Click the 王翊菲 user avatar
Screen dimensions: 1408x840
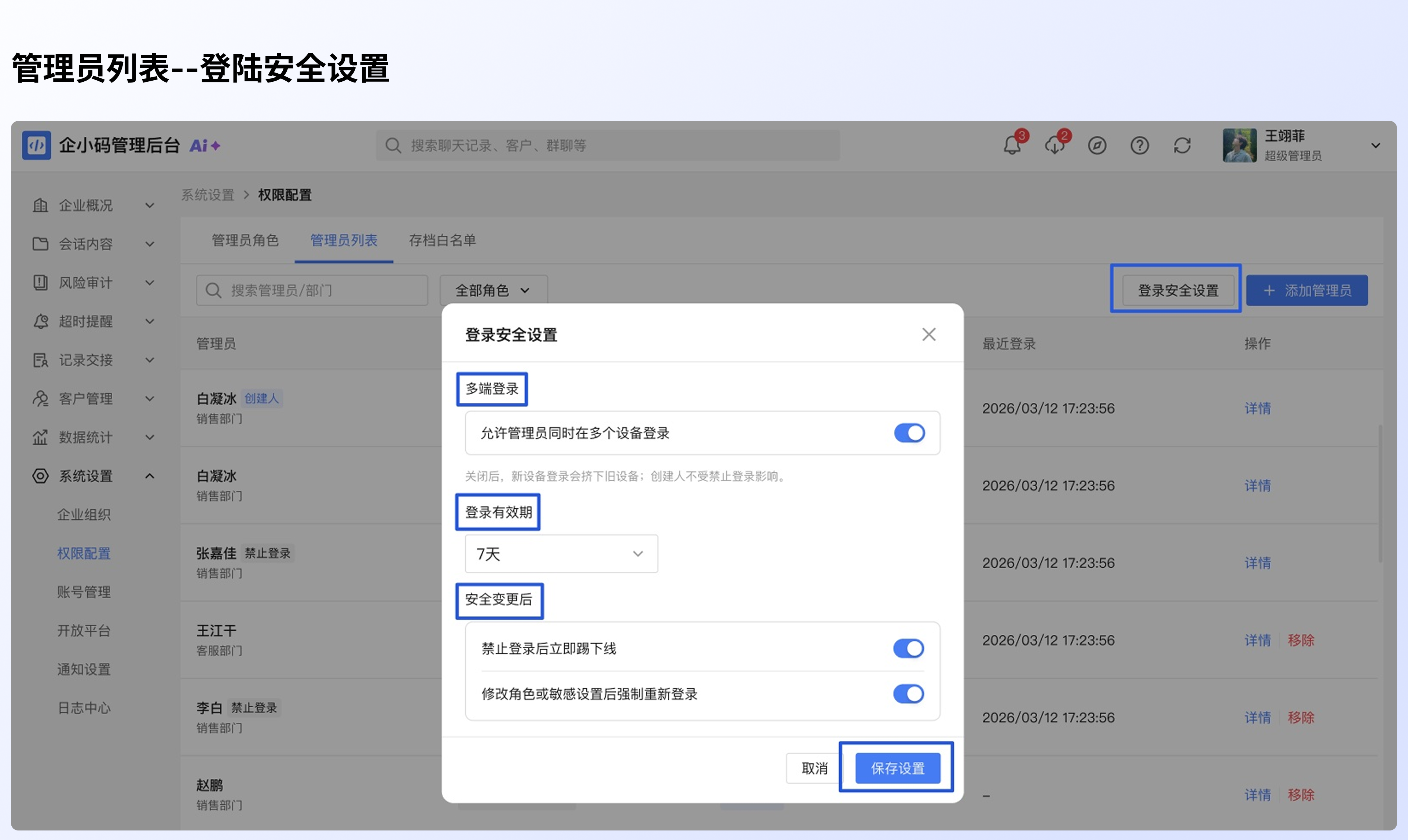pyautogui.click(x=1239, y=145)
